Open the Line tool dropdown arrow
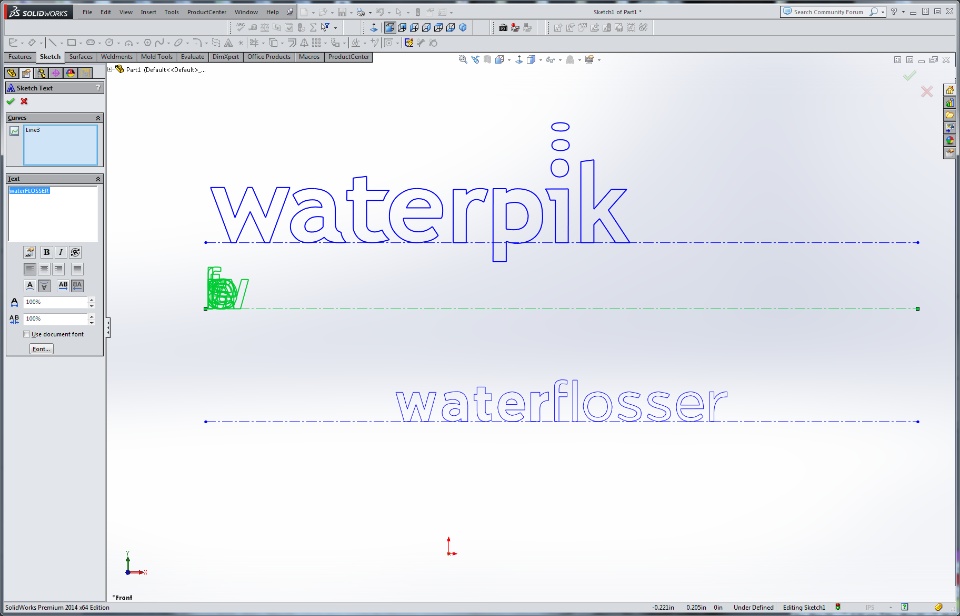960x616 pixels. point(61,43)
